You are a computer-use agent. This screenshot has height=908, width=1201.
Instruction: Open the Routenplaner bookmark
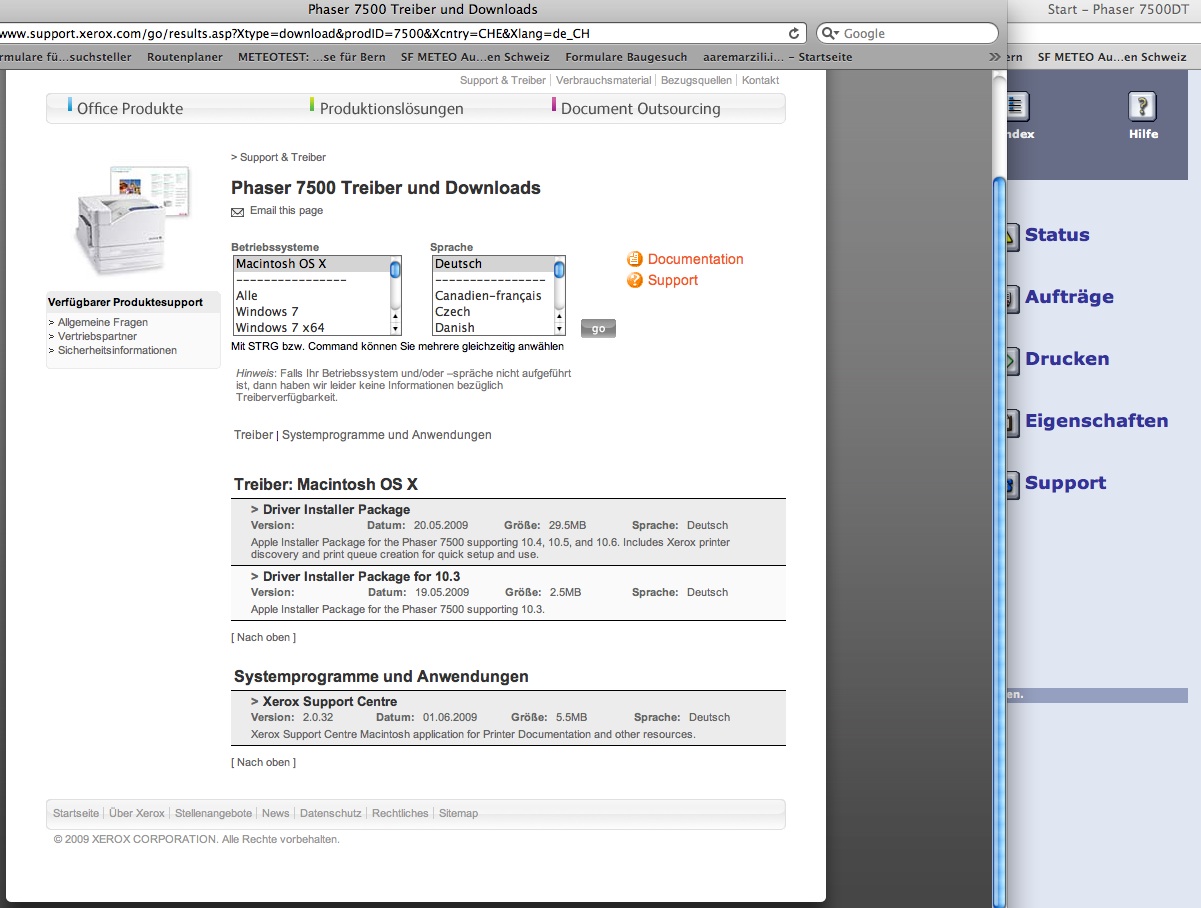point(184,57)
